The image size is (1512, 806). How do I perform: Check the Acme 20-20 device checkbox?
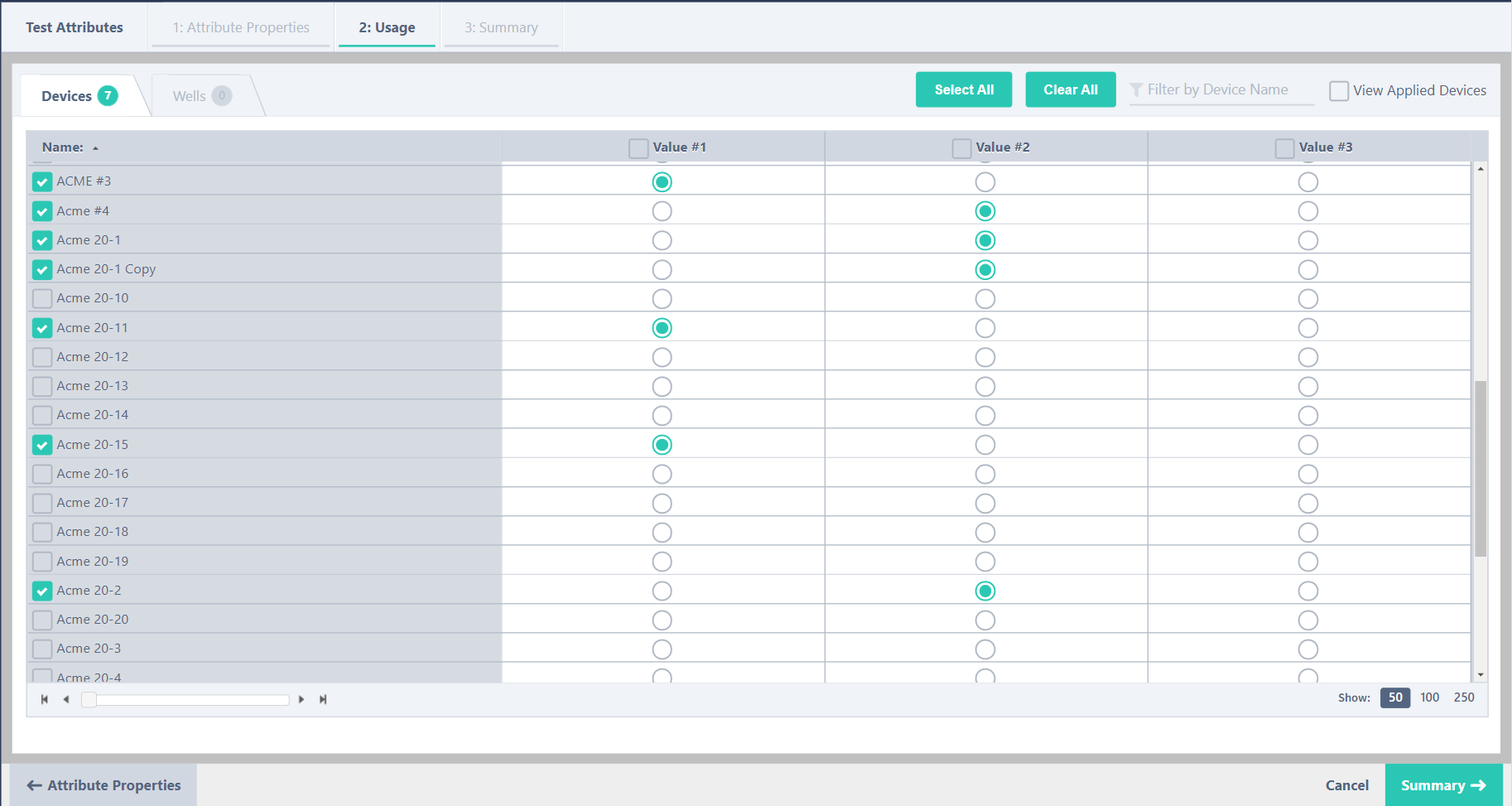[42, 620]
